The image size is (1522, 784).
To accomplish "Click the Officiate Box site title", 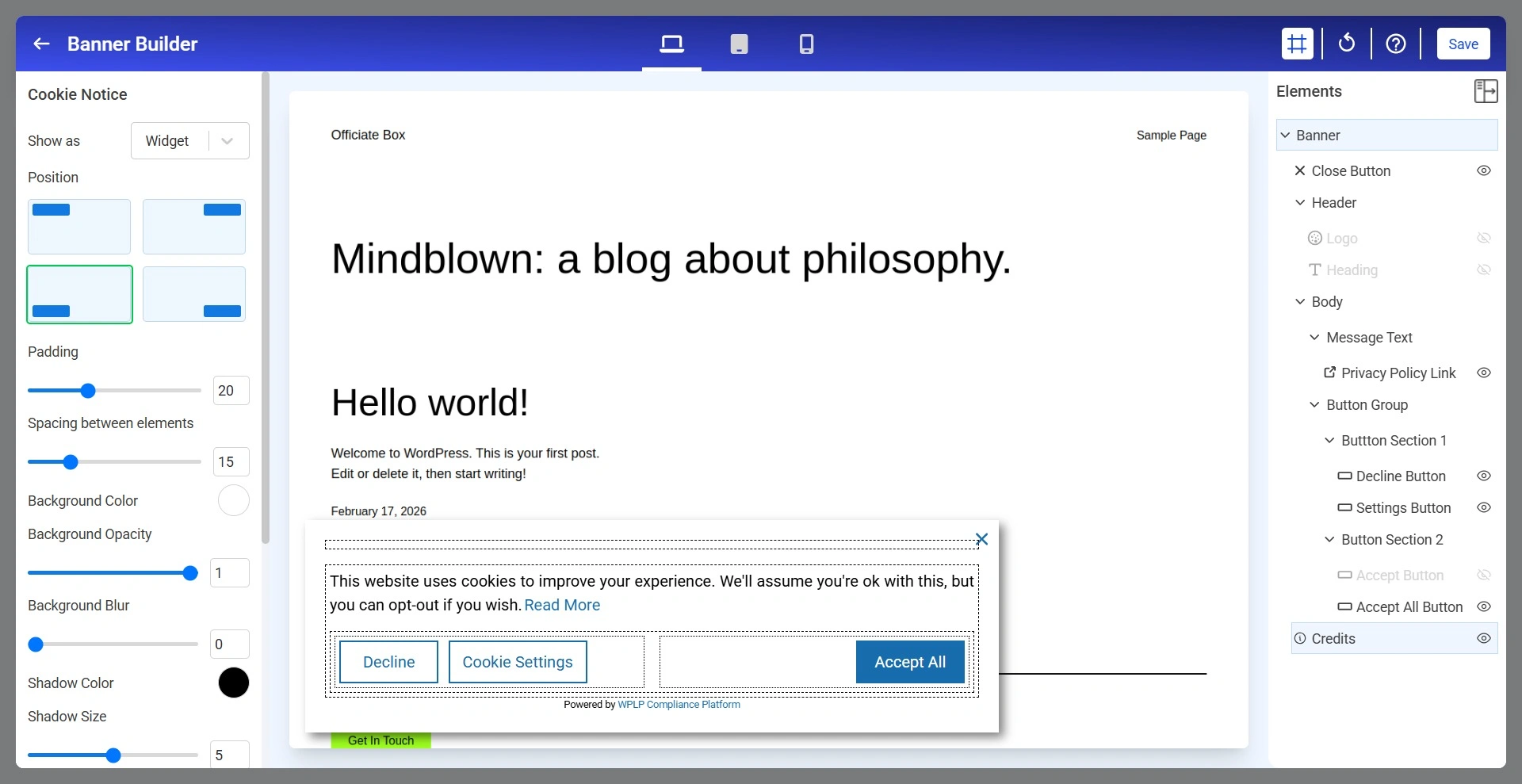I will point(368,135).
